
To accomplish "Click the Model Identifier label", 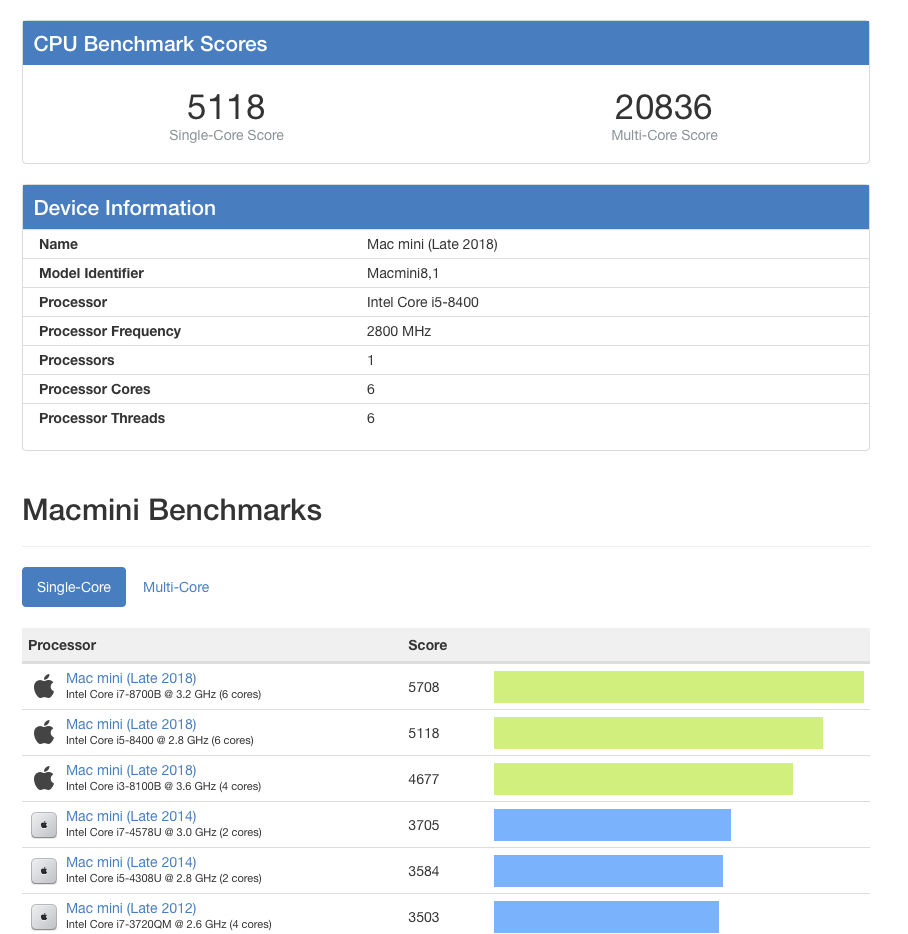I will 91,273.
